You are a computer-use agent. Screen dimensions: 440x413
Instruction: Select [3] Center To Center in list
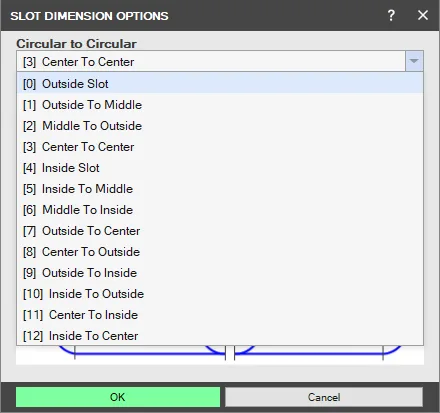click(x=220, y=147)
